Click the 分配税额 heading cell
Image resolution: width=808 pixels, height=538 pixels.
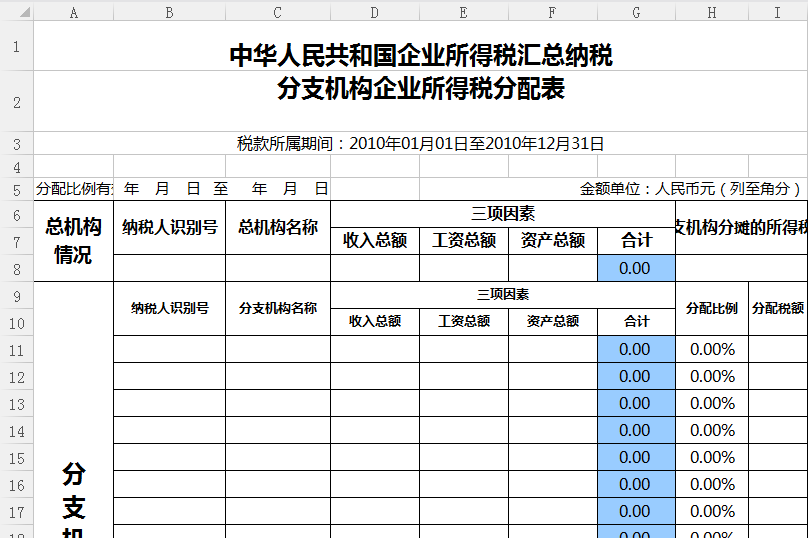[x=778, y=308]
